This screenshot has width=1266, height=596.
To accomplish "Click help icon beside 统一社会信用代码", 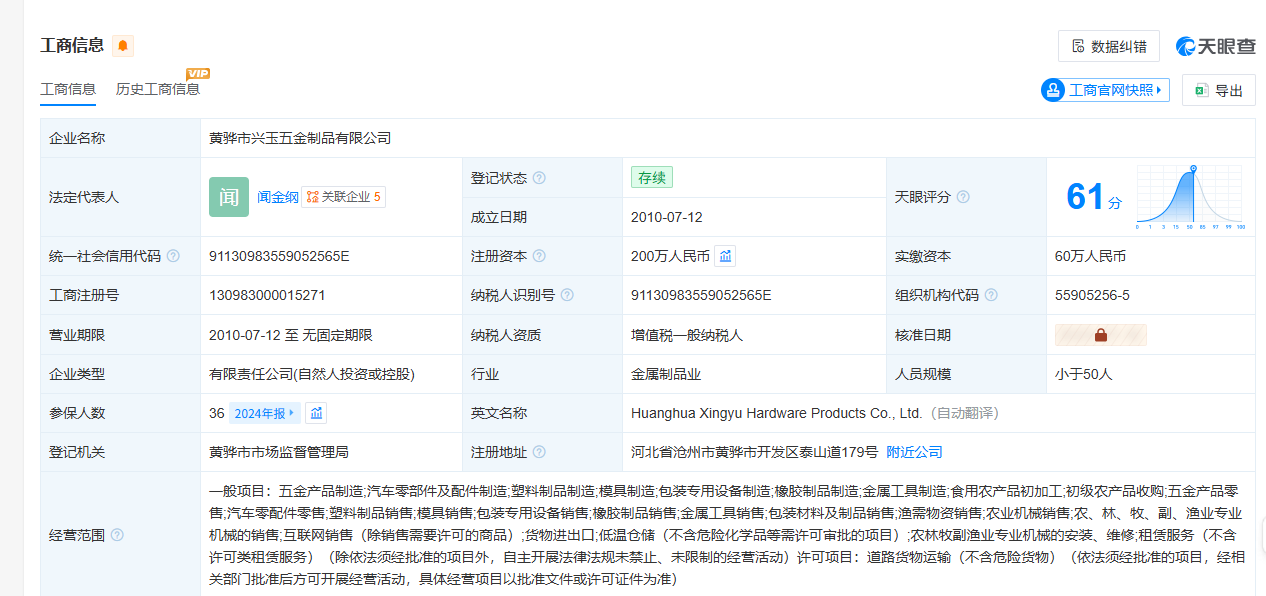I will coord(173,256).
